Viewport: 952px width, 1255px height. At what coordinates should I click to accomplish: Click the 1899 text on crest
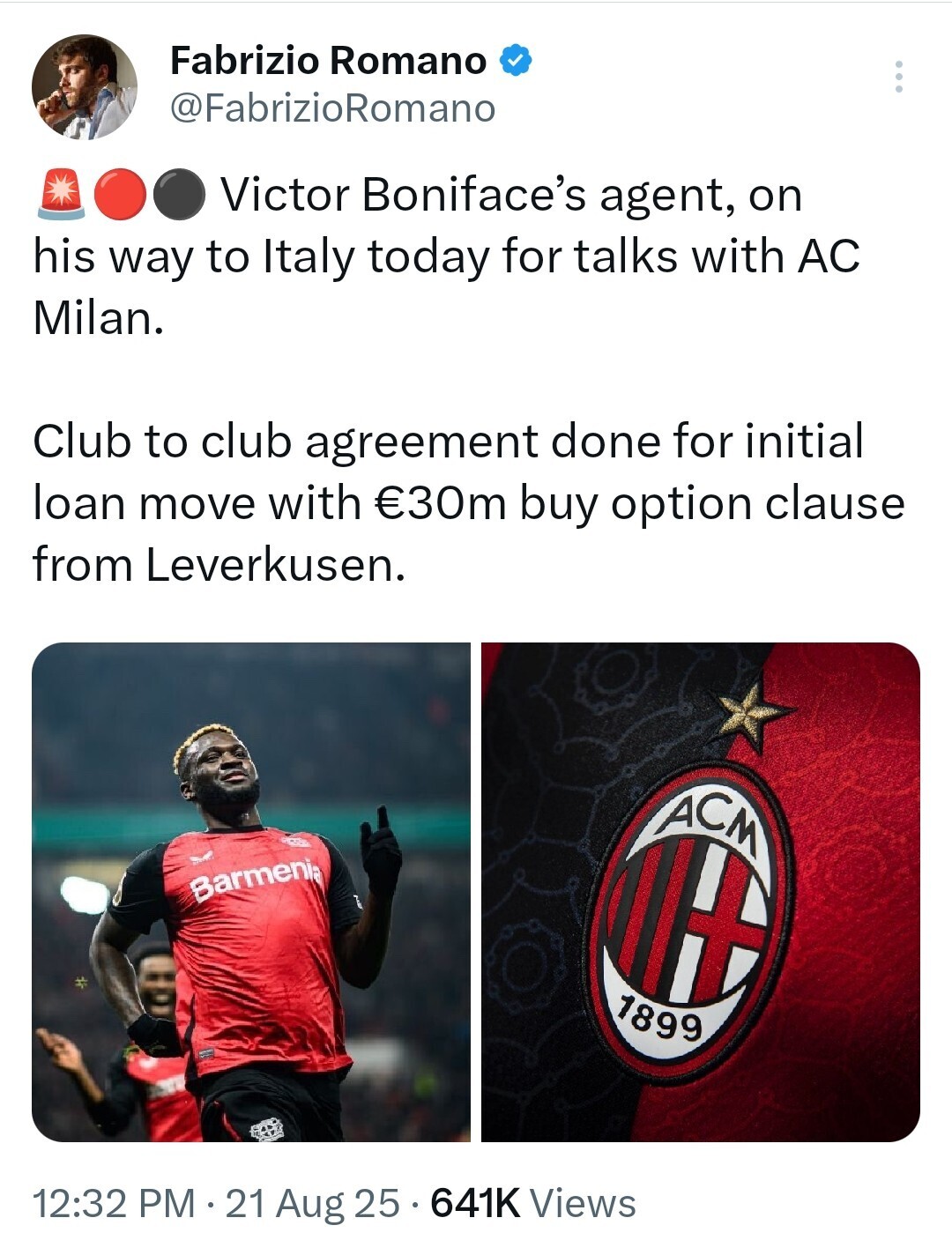[x=660, y=1020]
